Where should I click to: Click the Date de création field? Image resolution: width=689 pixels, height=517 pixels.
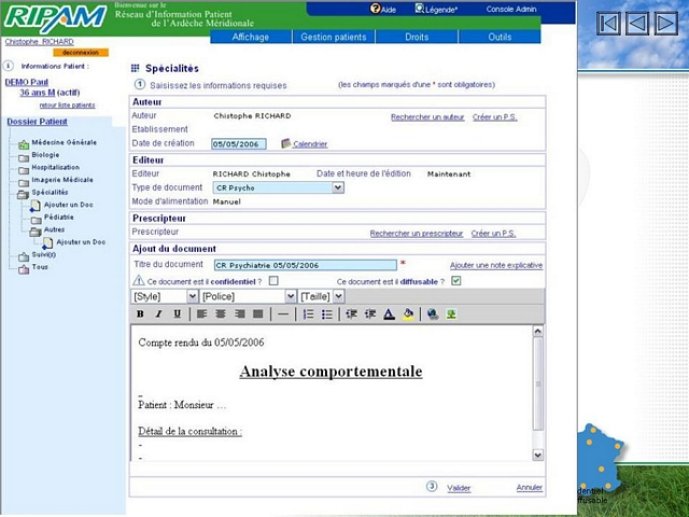239,144
